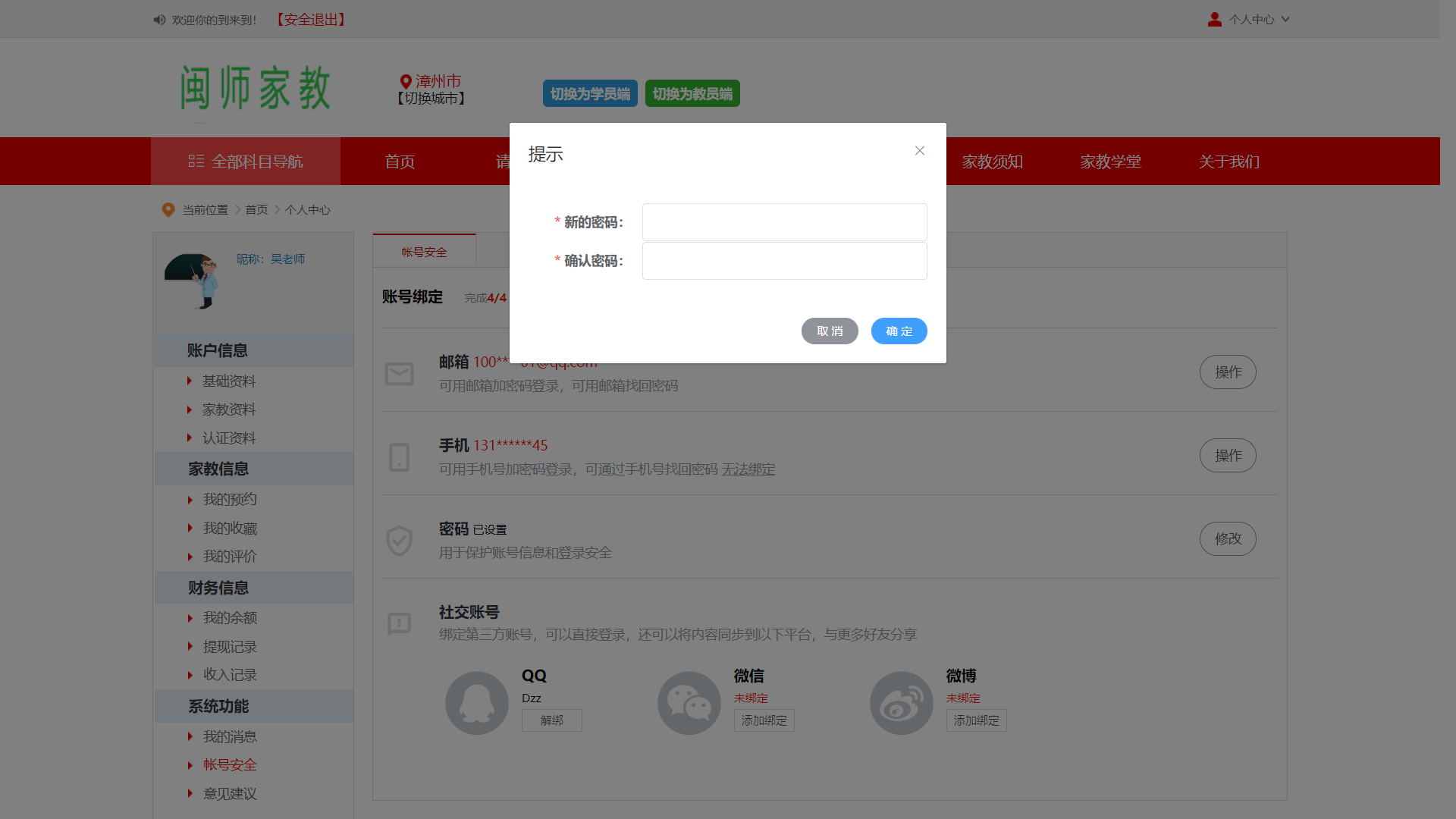Focus the 确认密码 input field
The height and width of the screenshot is (819, 1456).
[x=784, y=261]
